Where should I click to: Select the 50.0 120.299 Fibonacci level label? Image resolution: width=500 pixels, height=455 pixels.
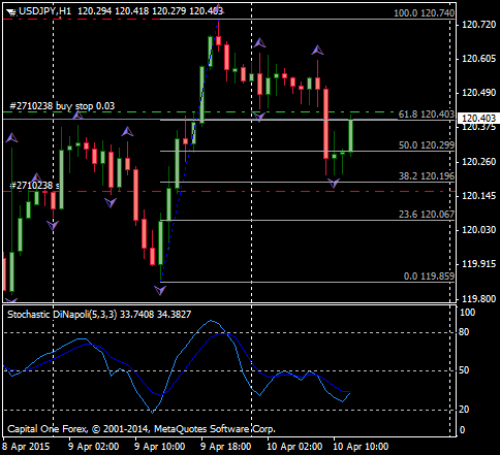coord(426,145)
